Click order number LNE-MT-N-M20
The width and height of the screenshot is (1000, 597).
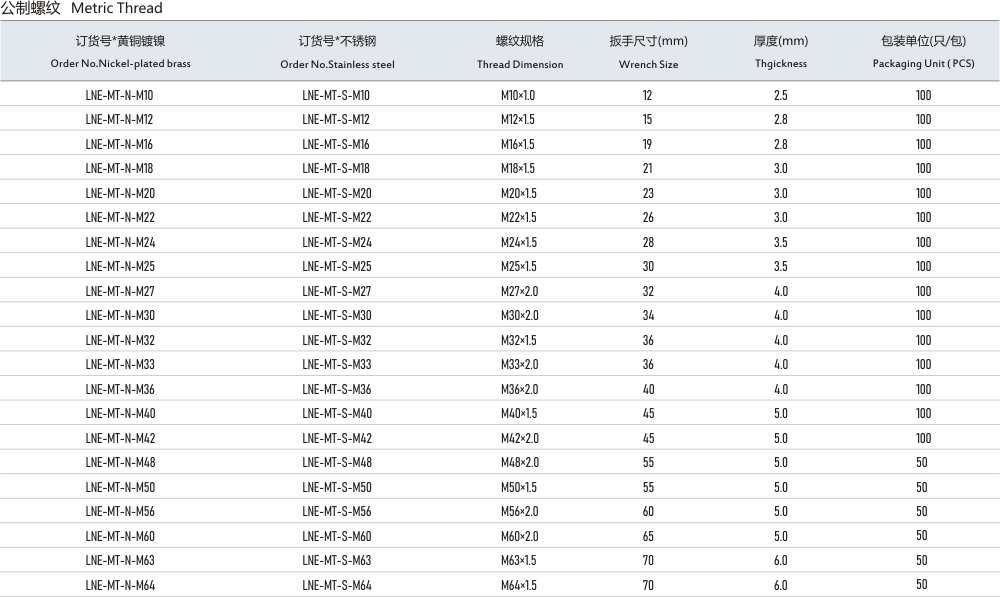[x=120, y=193]
